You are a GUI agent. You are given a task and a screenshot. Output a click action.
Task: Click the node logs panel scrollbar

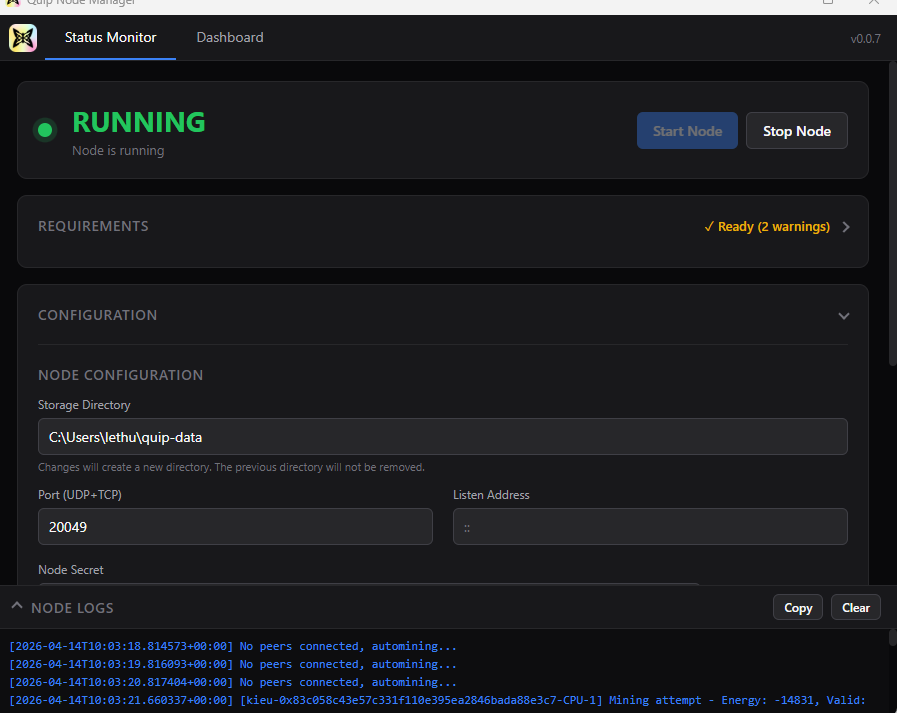pos(892,637)
